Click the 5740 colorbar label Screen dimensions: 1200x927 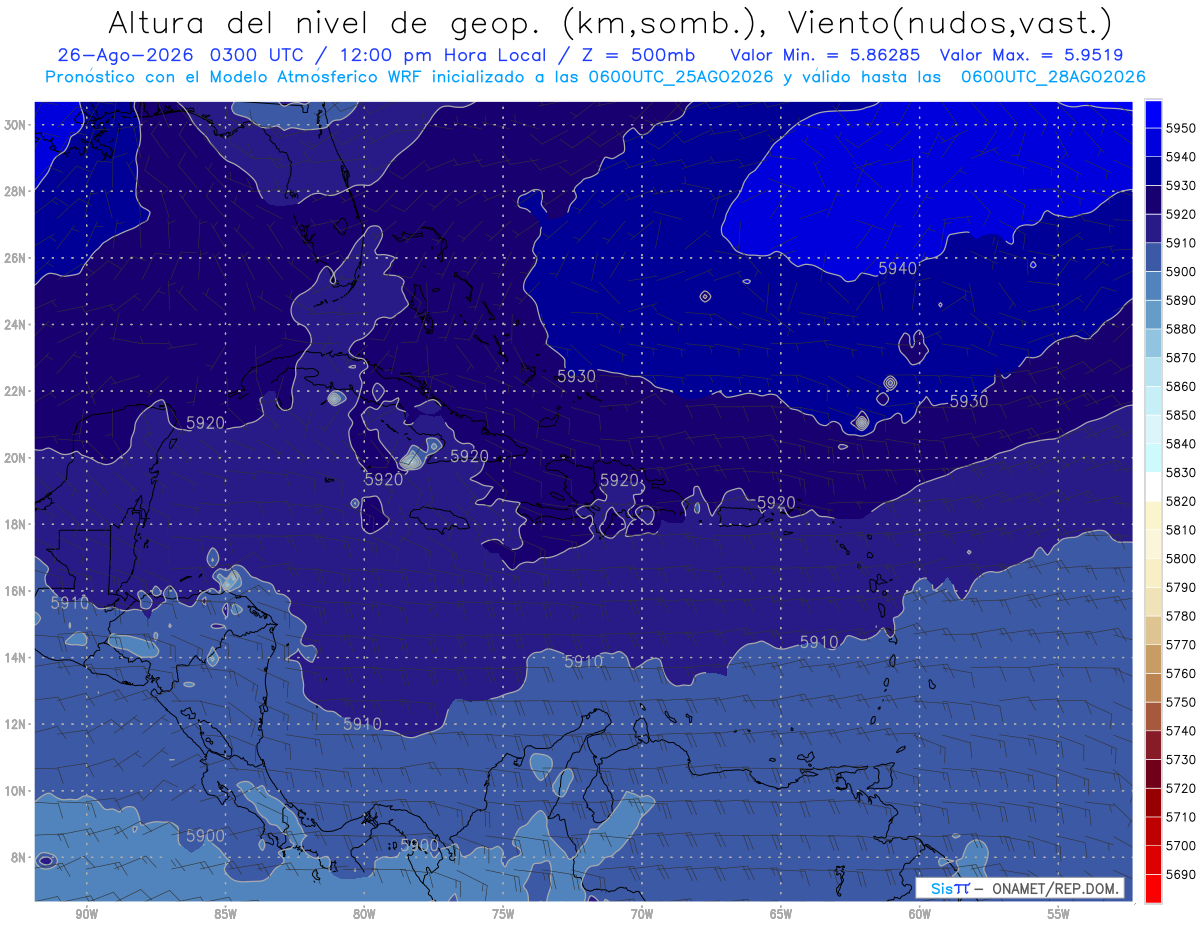[x=1181, y=731]
